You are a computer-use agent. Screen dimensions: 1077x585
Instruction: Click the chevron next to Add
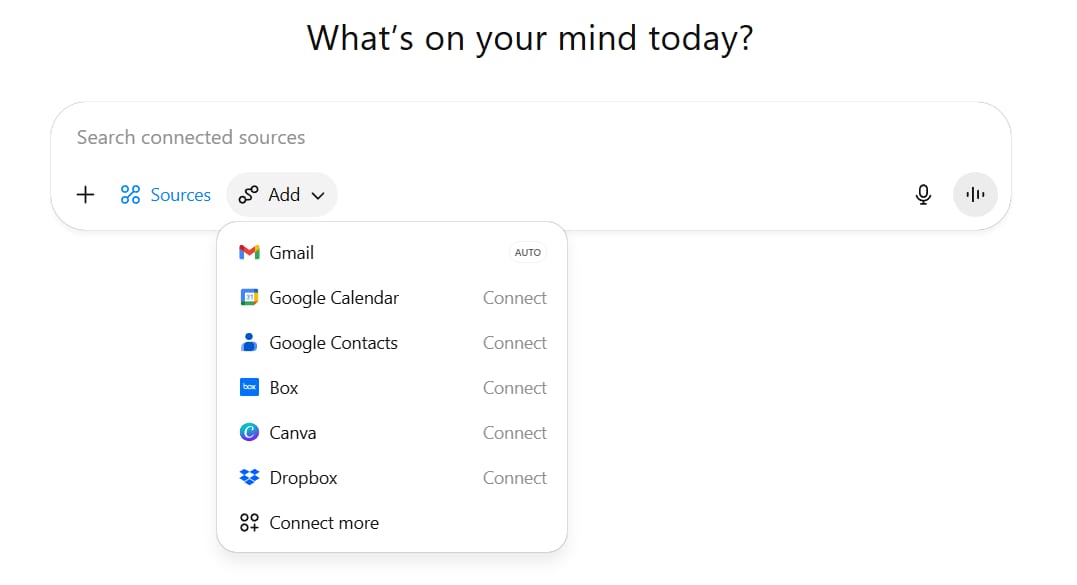tap(318, 196)
